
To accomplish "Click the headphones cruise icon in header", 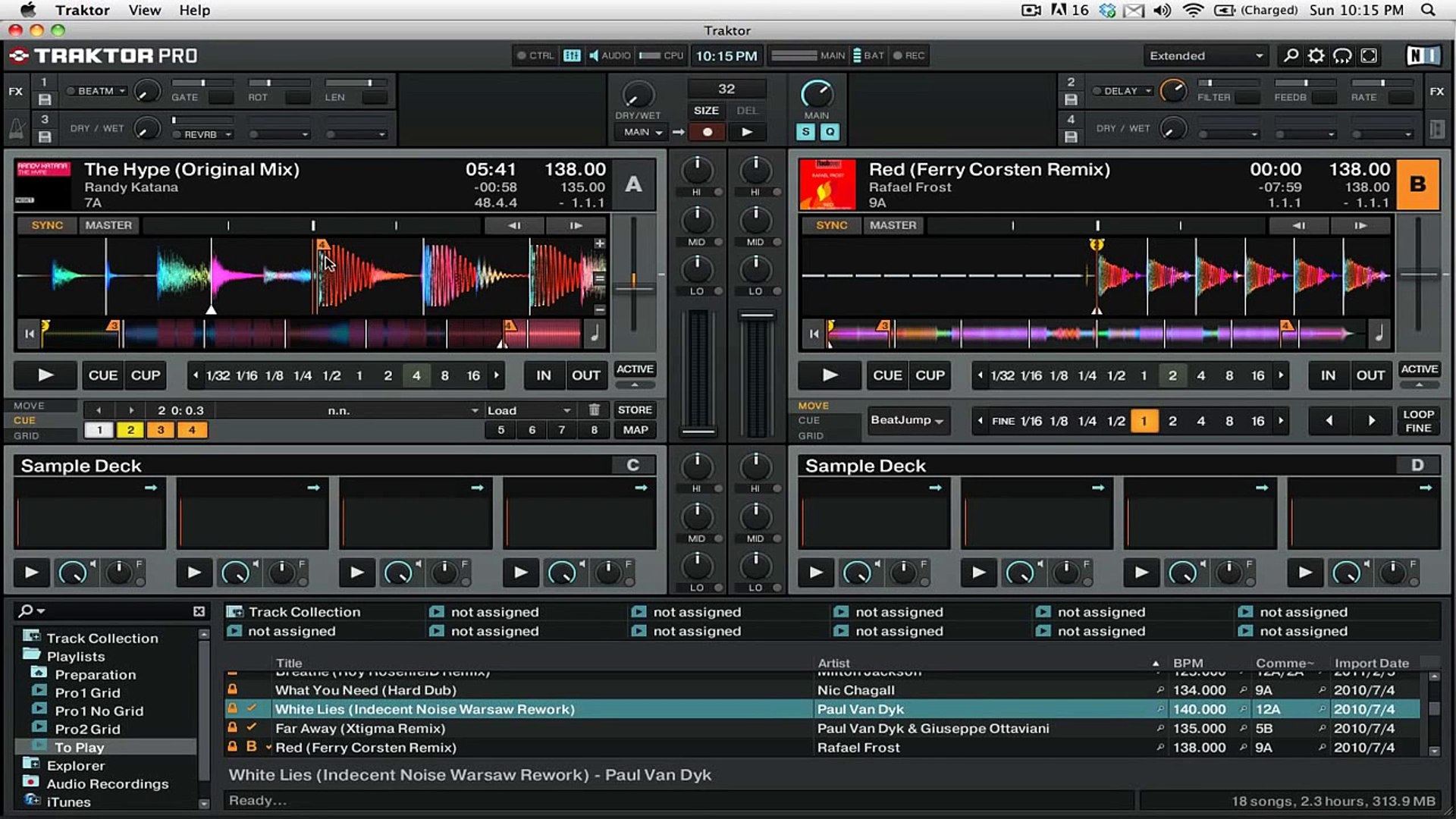I will click(x=1342, y=55).
